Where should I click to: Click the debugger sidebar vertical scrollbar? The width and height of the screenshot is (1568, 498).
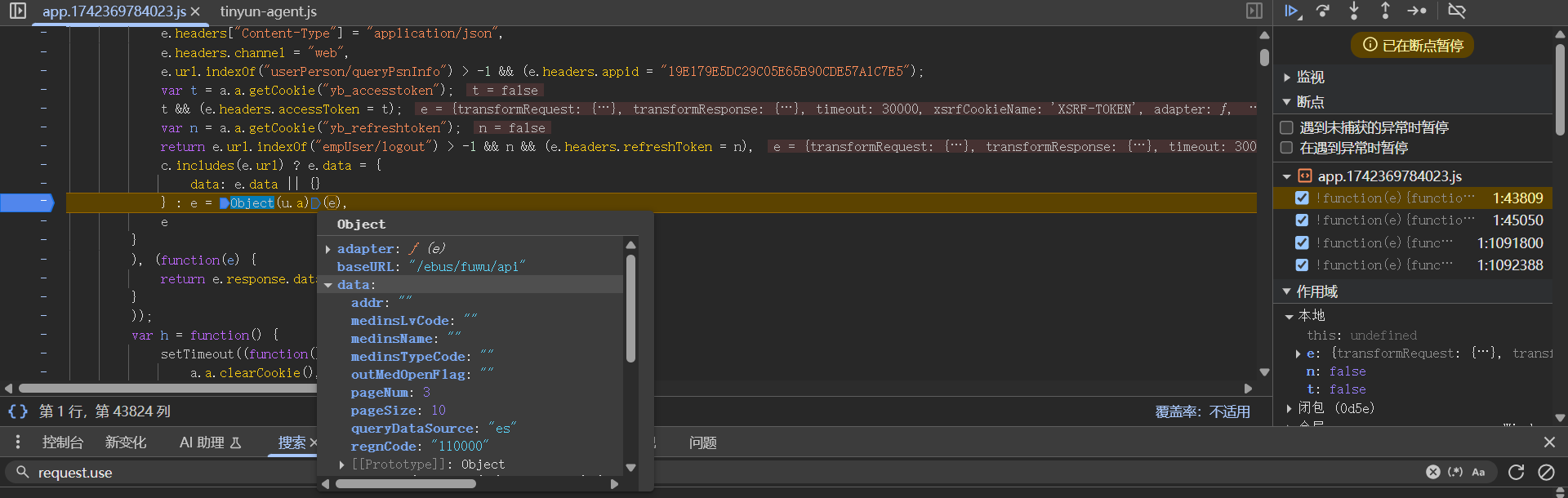(1560, 90)
